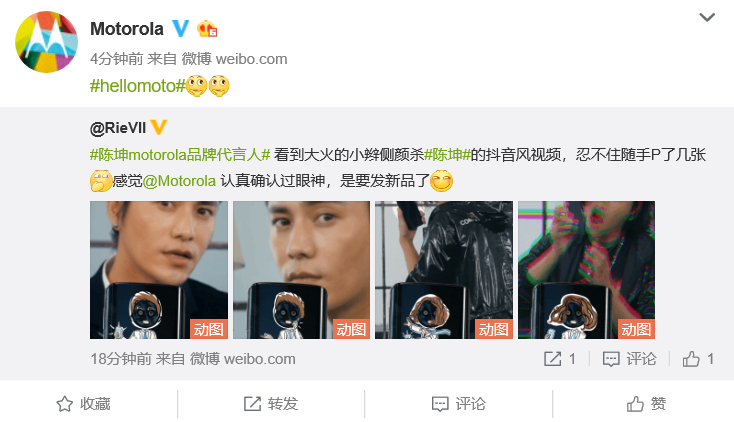
Task: Open the #陈坤motorola品牌代言人# topic link
Action: click(x=180, y=155)
